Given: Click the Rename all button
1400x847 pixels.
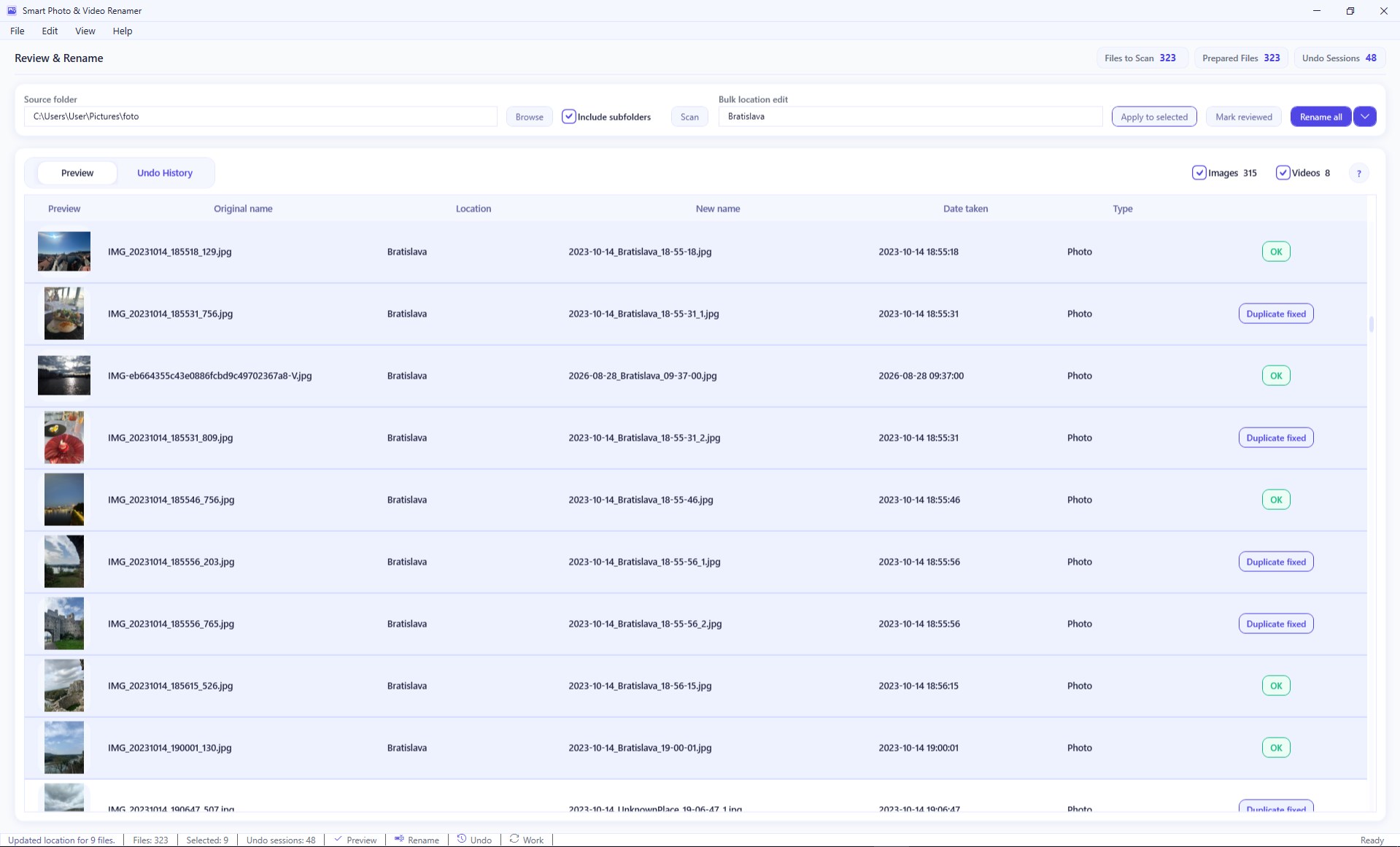Looking at the screenshot, I should click(x=1320, y=117).
